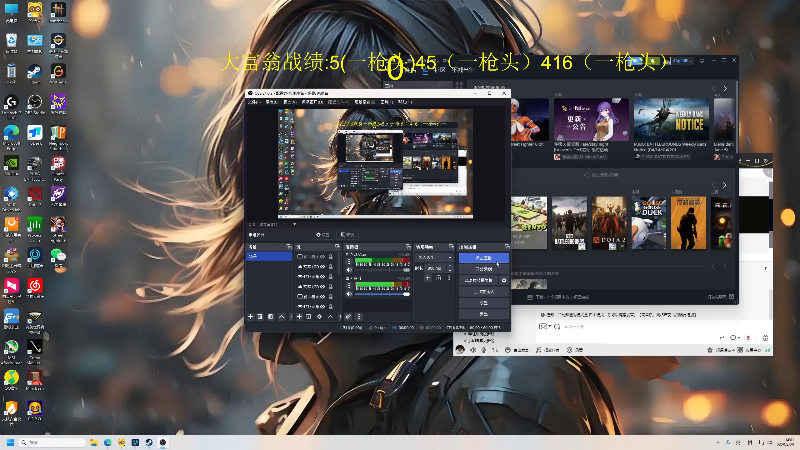
Task: Toggle visibility eye of third source row
Action: [x=323, y=277]
